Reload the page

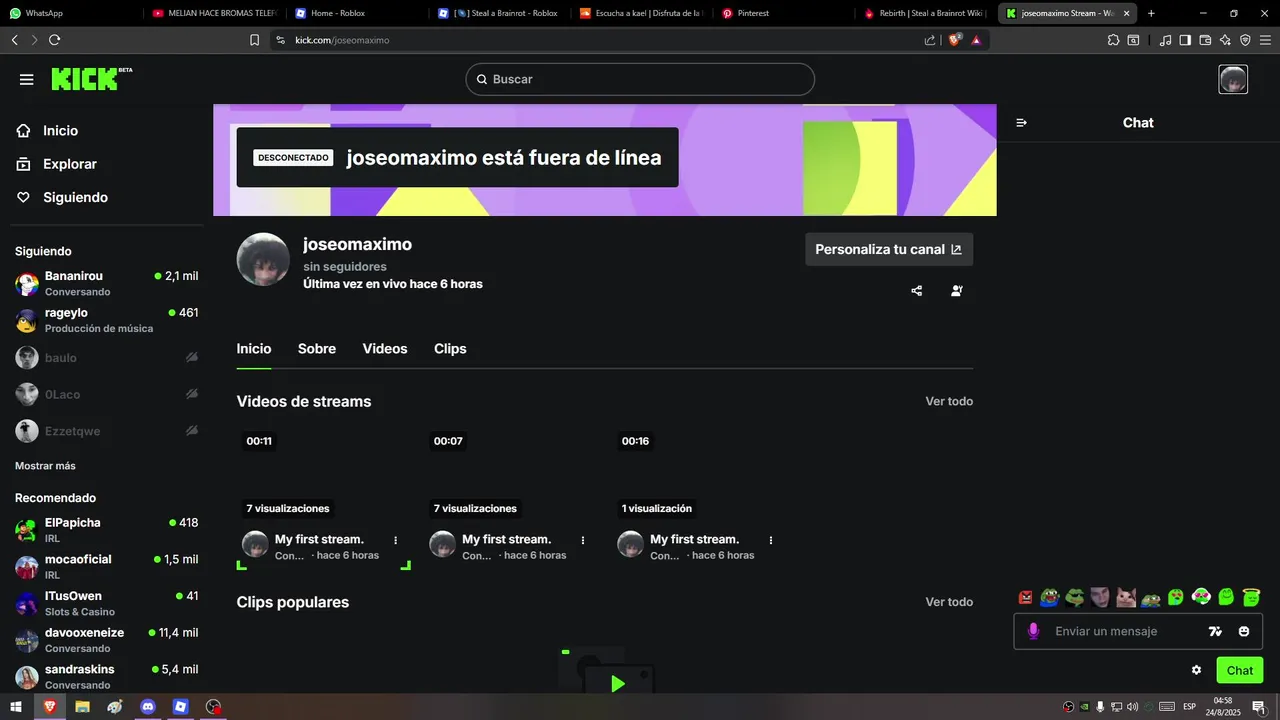click(54, 40)
